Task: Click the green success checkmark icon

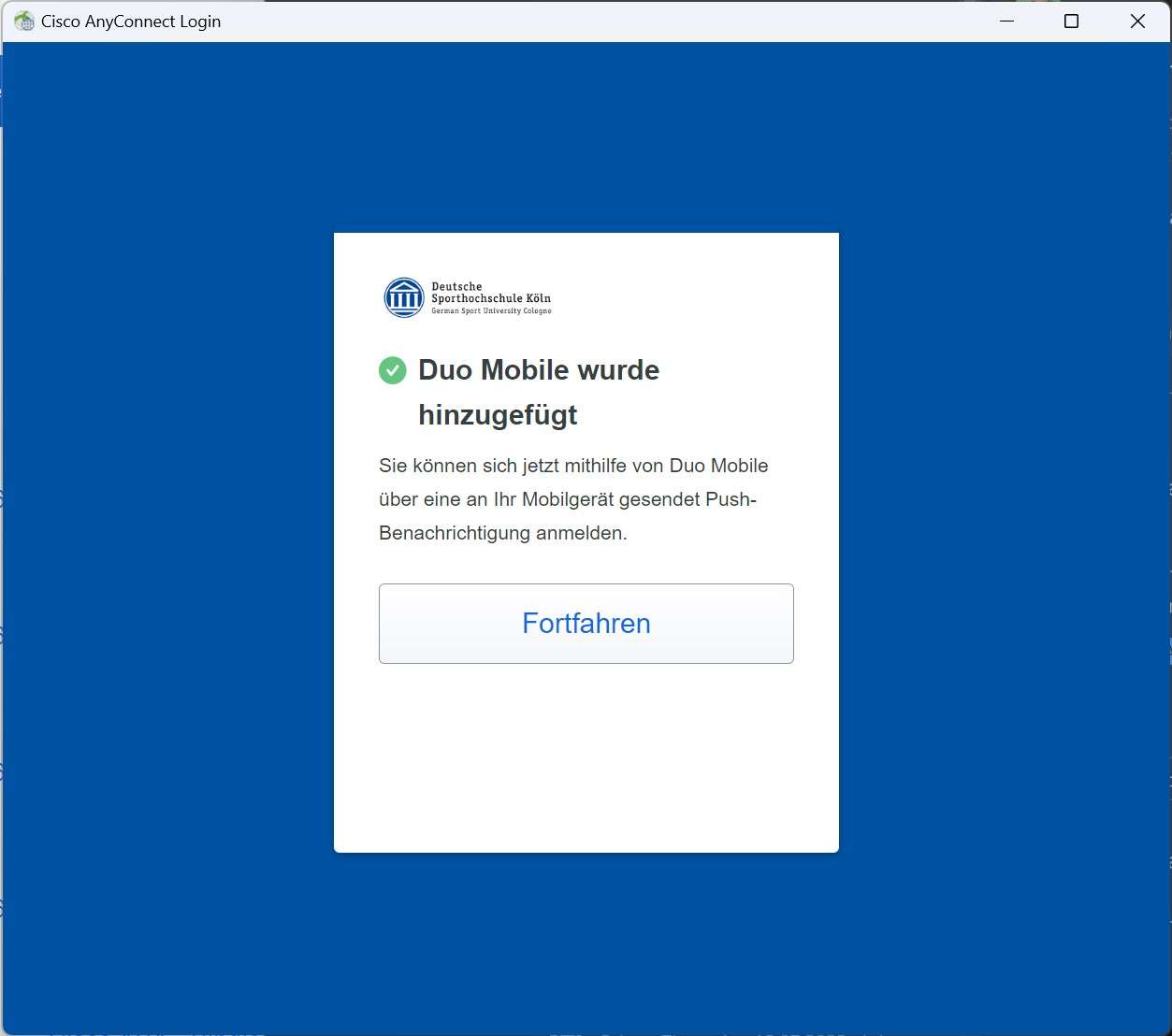Action: (x=393, y=370)
